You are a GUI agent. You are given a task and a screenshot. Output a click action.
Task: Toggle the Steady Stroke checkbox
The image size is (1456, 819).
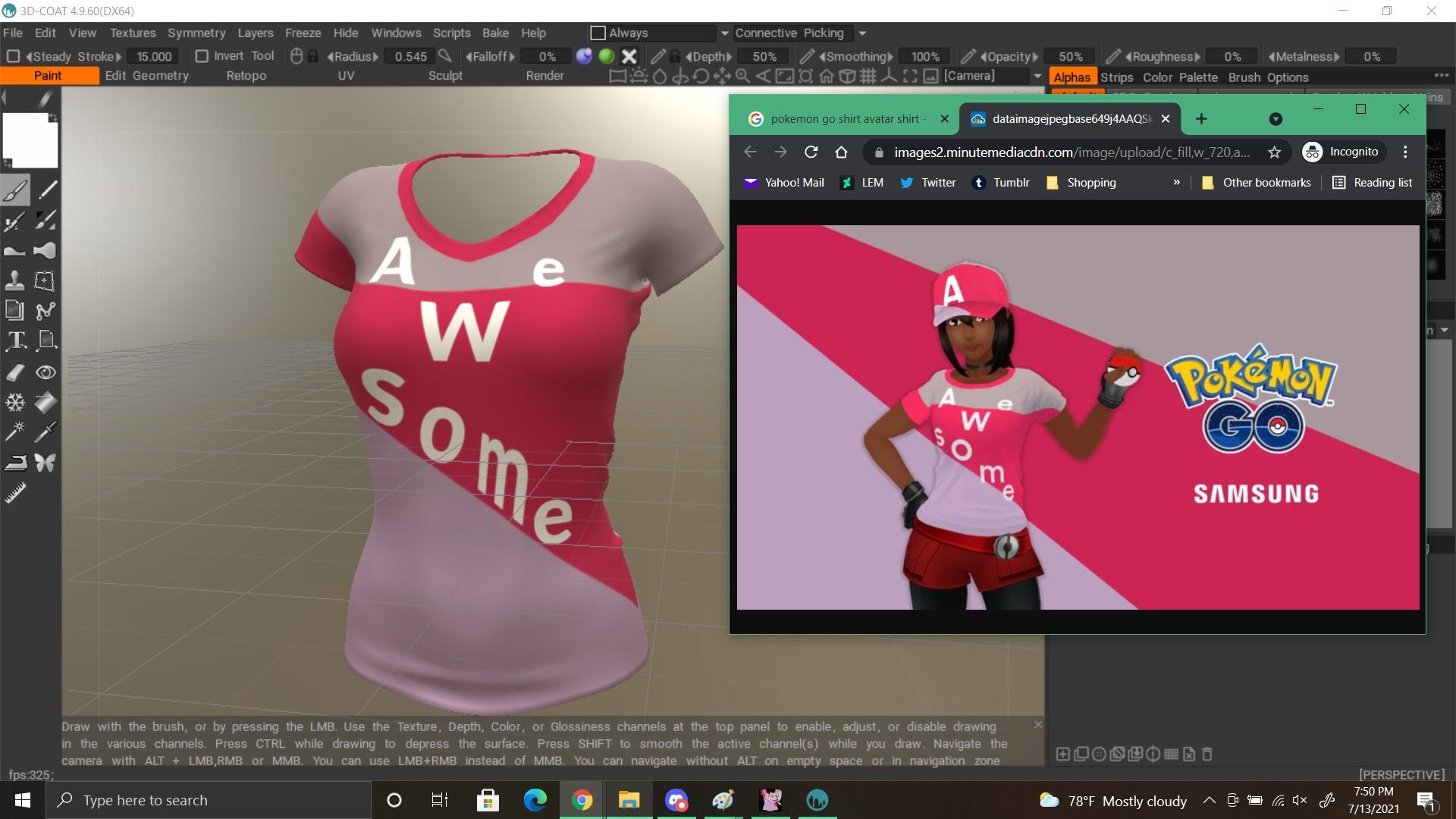pyautogui.click(x=13, y=56)
